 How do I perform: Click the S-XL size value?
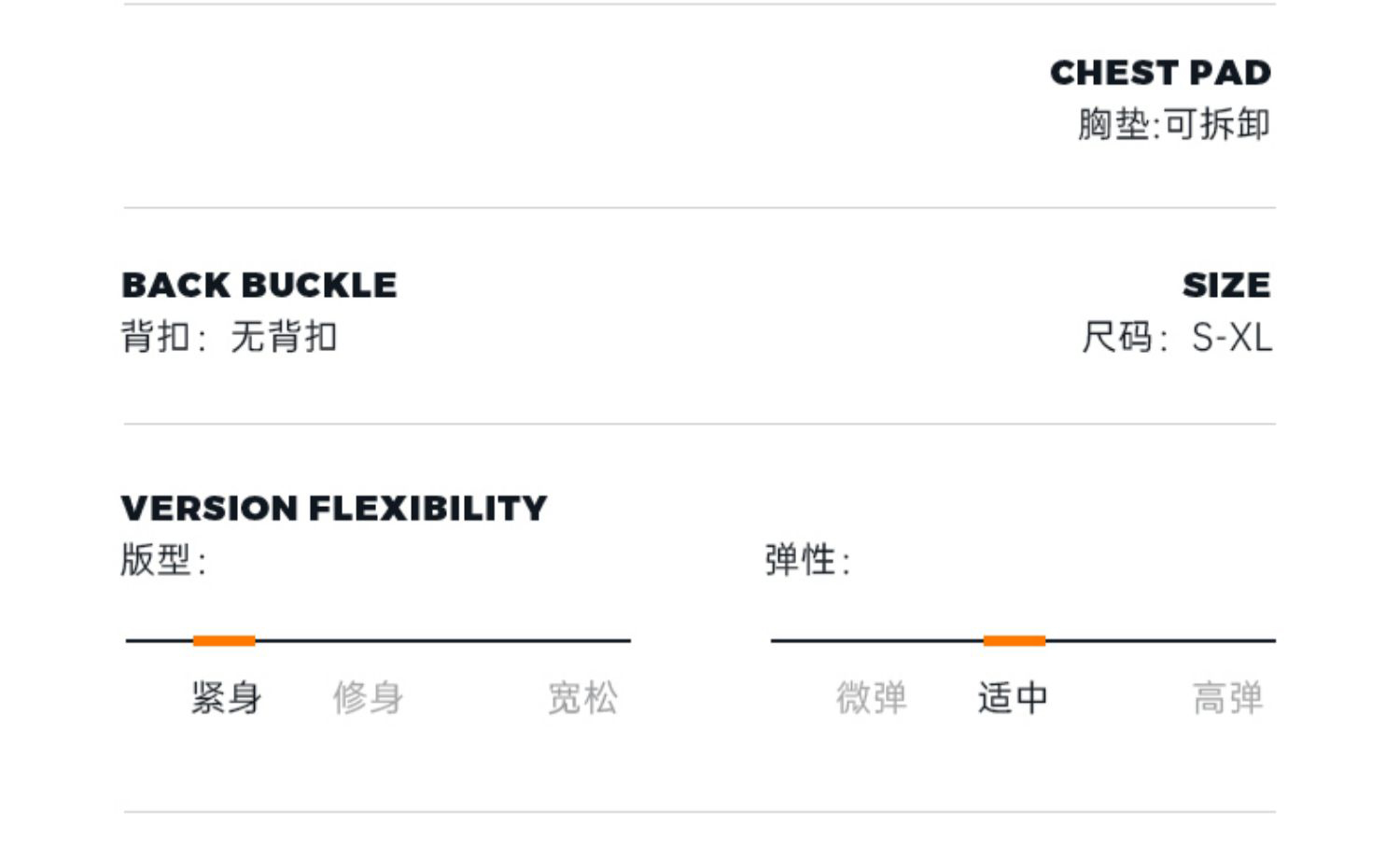[x=1232, y=337]
